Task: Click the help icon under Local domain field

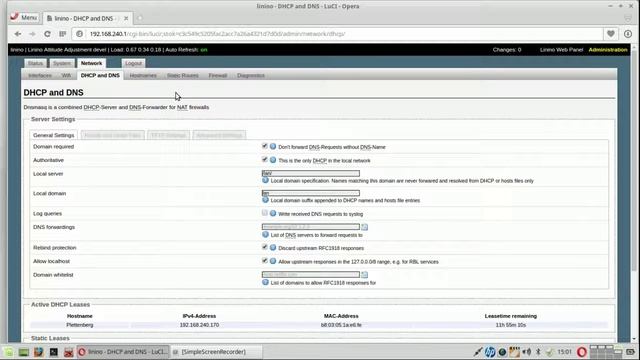Action: (x=265, y=200)
